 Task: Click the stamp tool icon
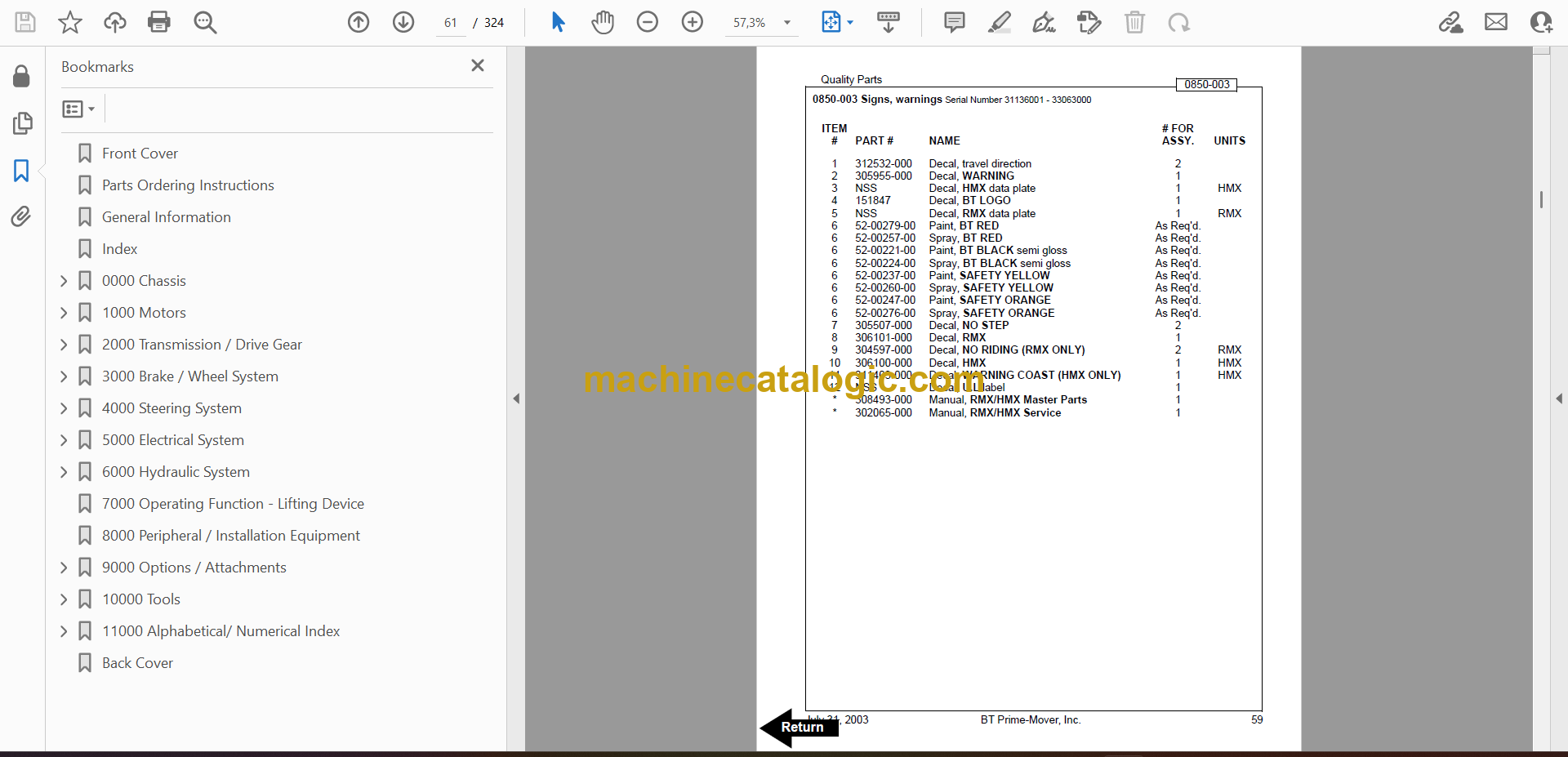(x=1089, y=22)
